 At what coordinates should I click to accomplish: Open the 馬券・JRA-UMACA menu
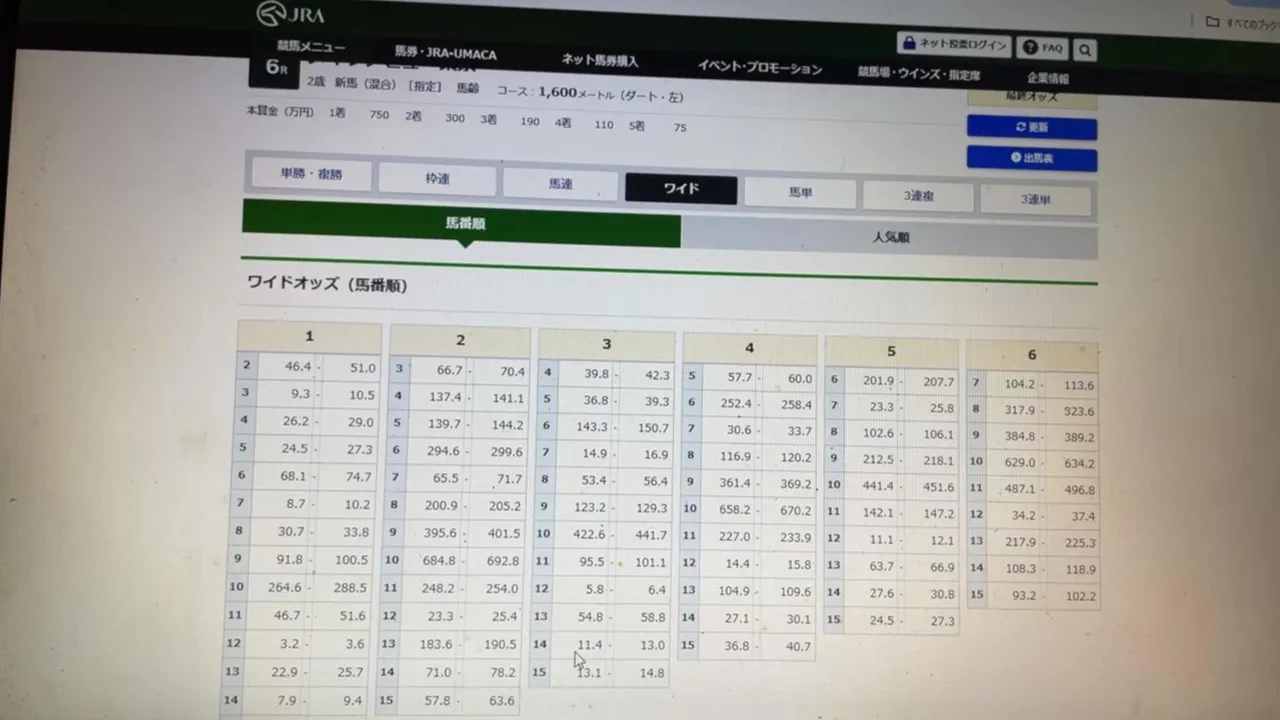tap(446, 54)
